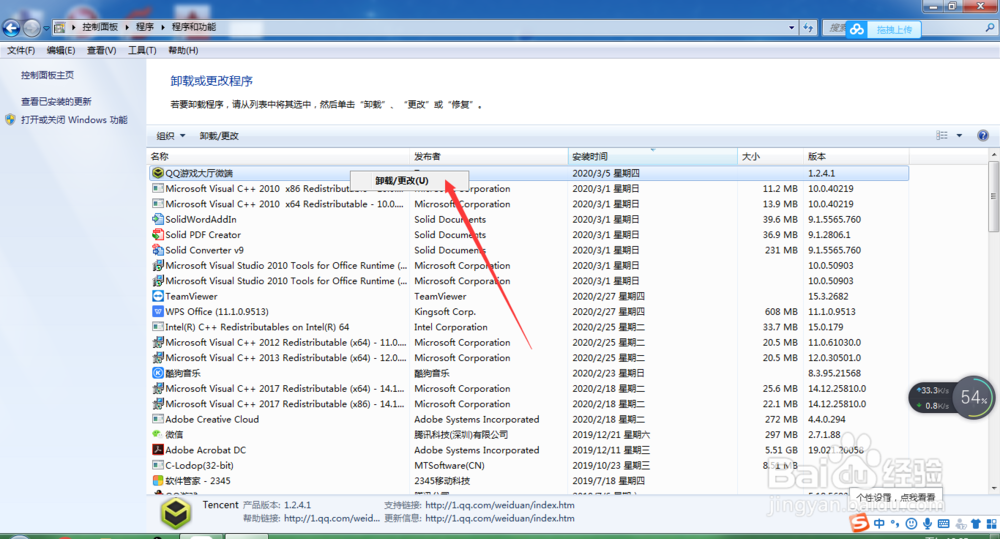Sort by the 发布者 column header
The image size is (1000, 539).
click(489, 156)
